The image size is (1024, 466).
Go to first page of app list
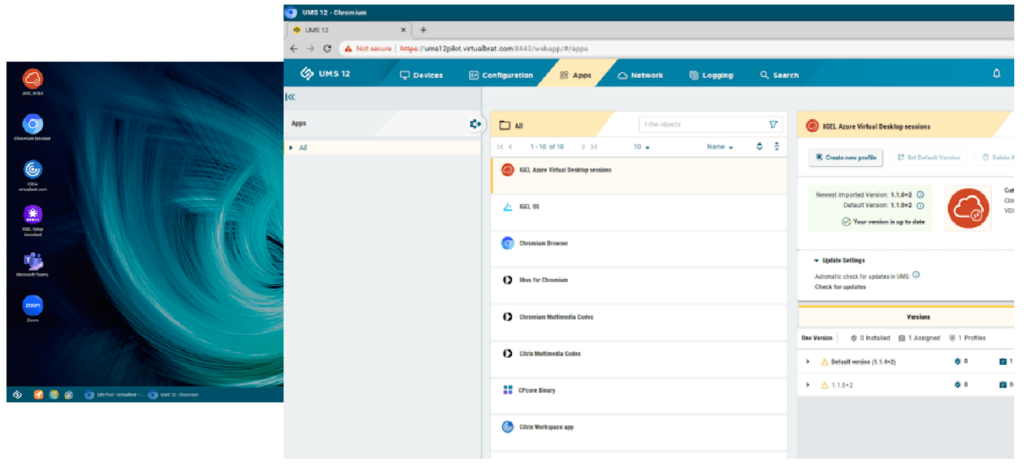[500, 147]
